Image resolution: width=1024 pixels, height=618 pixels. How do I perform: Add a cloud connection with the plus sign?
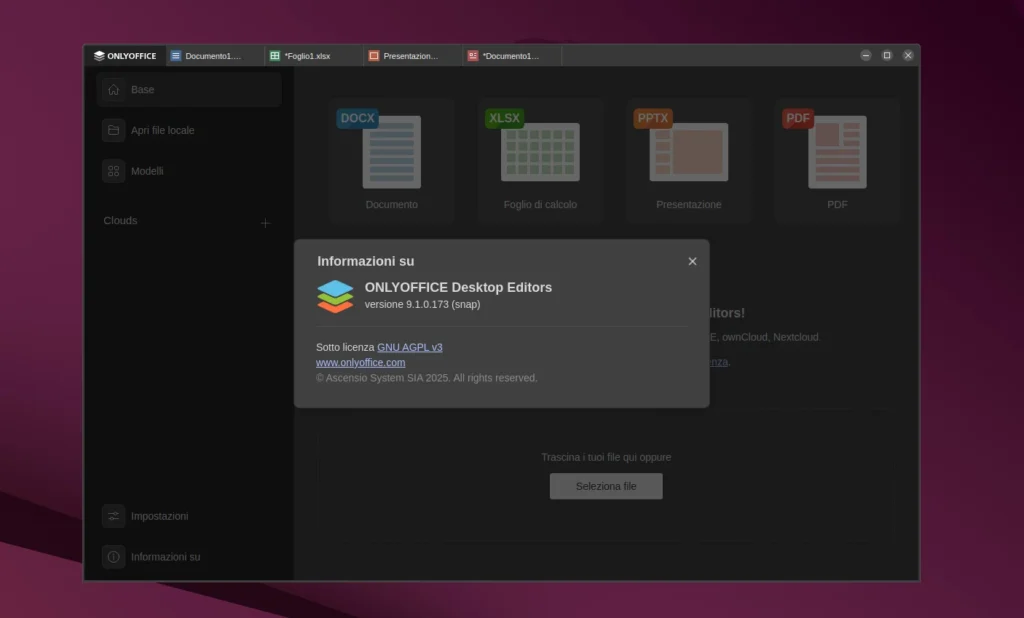(265, 222)
